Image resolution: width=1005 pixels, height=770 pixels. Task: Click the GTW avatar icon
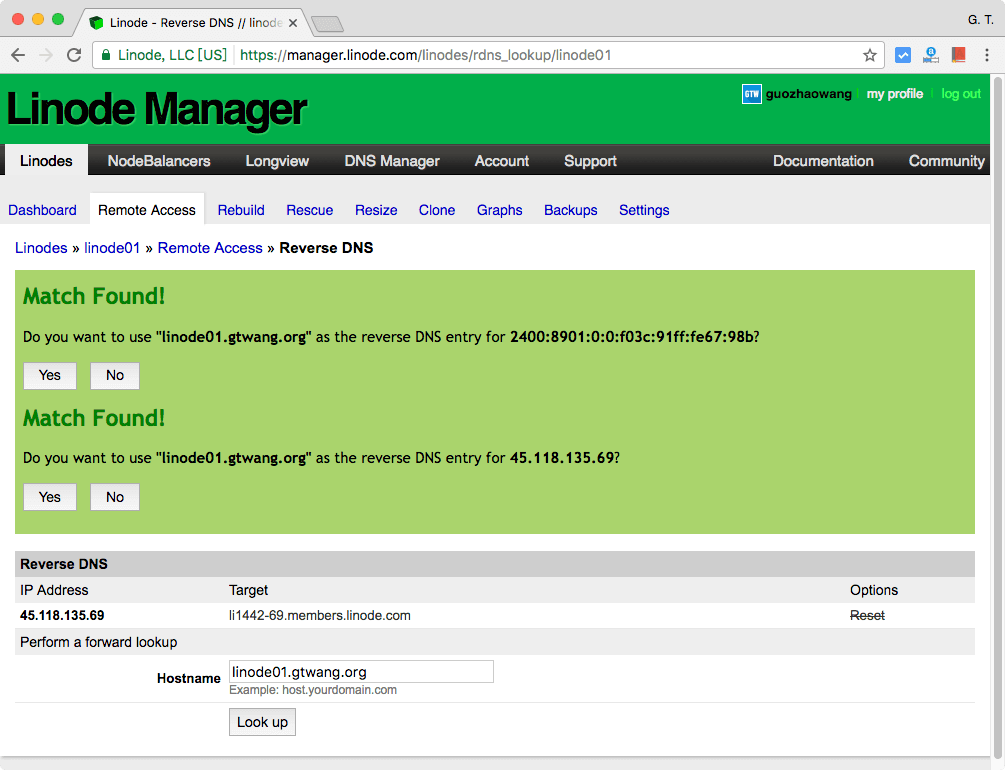[x=750, y=93]
